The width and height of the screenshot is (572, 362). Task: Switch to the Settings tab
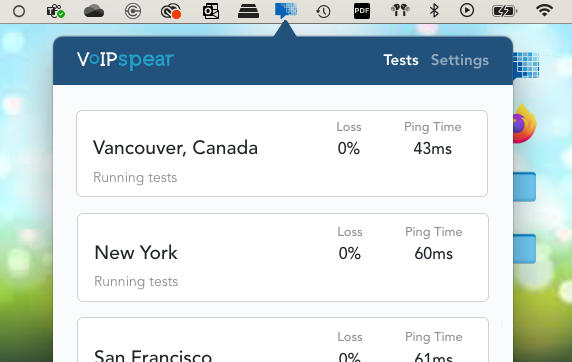coord(460,60)
